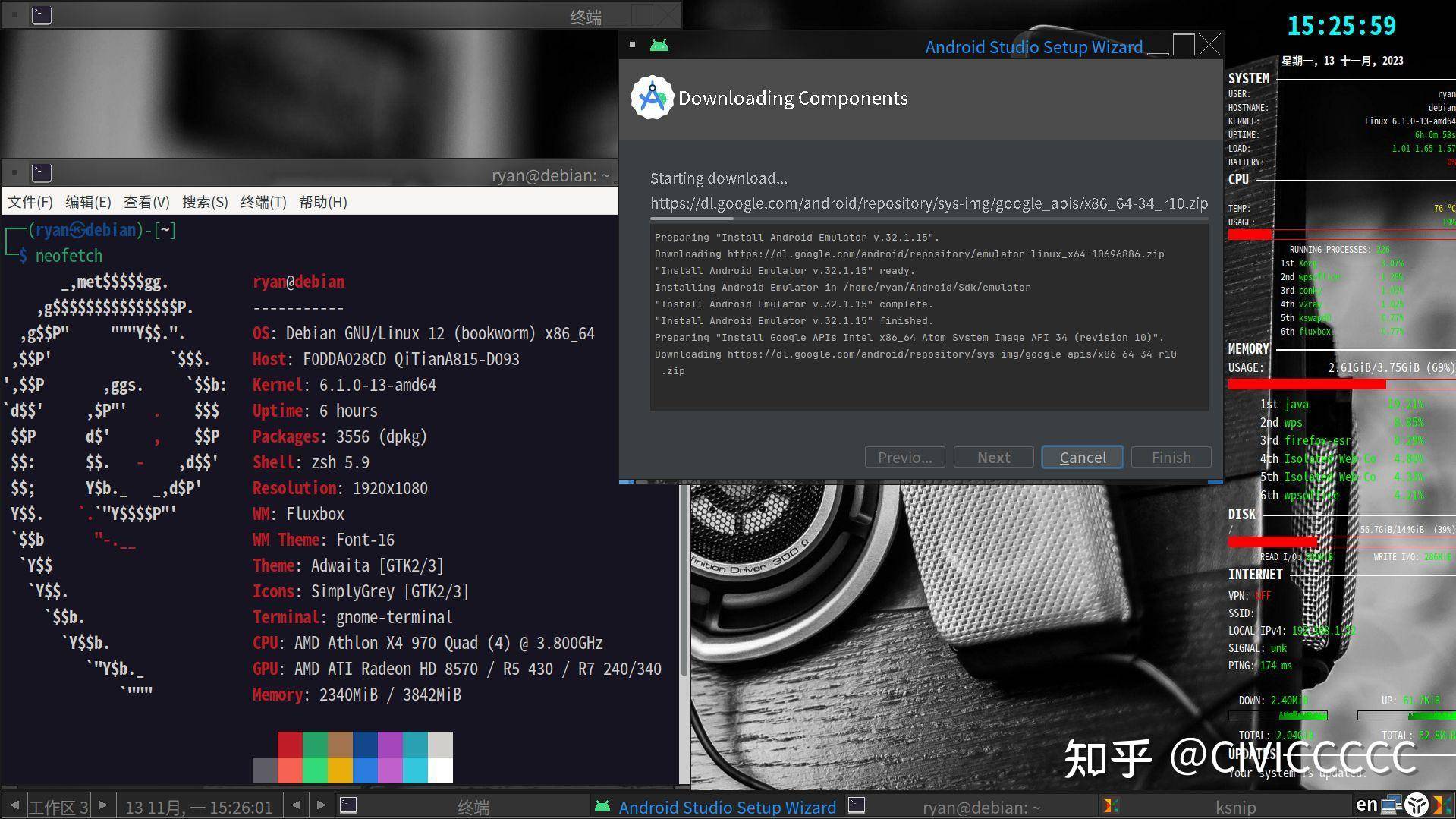Screen dimensions: 1456x819
Task: Click the terminal icon in the 终端 window title bar
Action: click(x=42, y=15)
